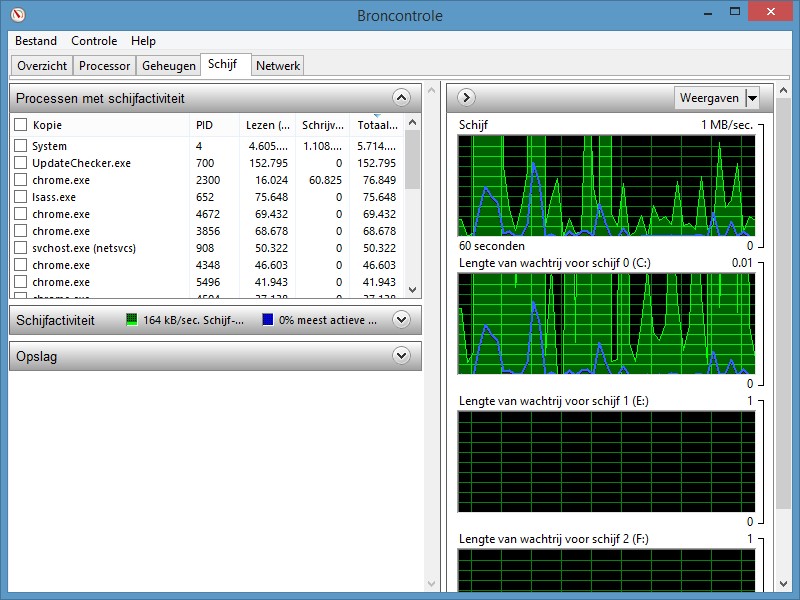The width and height of the screenshot is (800, 600).
Task: Select UpdateChecker.exe process row name
Action: click(81, 163)
